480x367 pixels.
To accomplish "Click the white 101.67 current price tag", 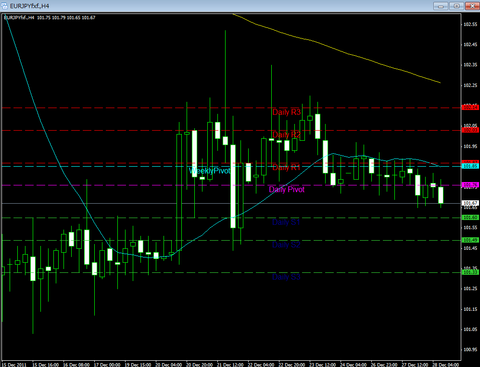I will [x=470, y=203].
